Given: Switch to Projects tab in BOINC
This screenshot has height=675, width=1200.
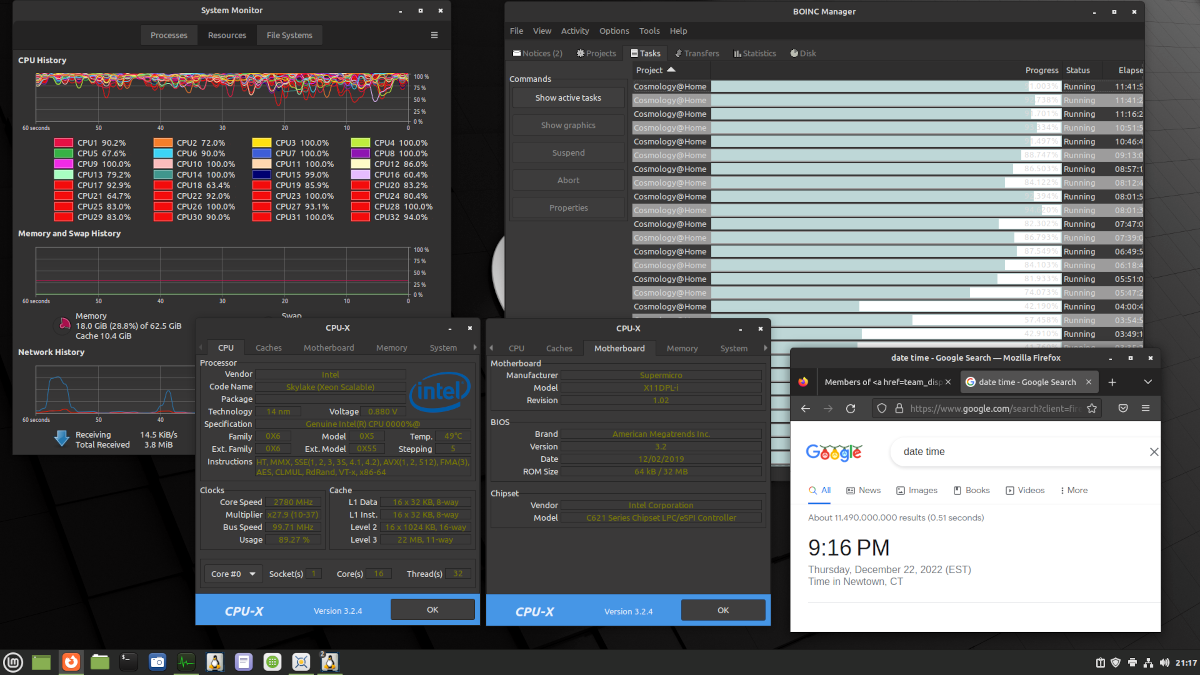Looking at the screenshot, I should 595,53.
